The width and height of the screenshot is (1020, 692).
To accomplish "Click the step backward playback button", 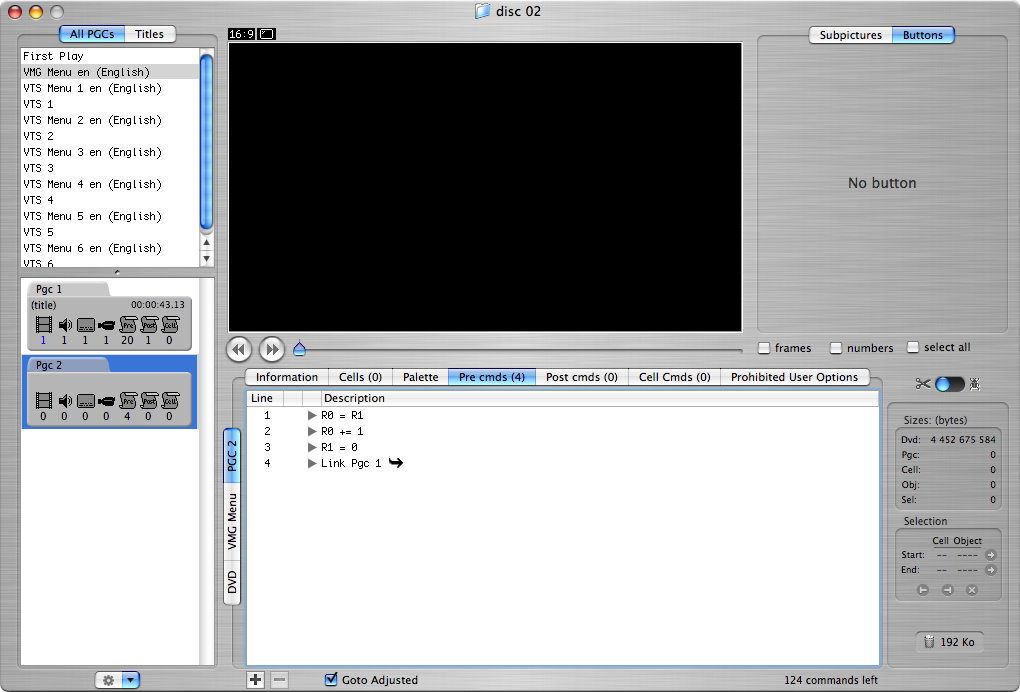I will click(x=239, y=349).
